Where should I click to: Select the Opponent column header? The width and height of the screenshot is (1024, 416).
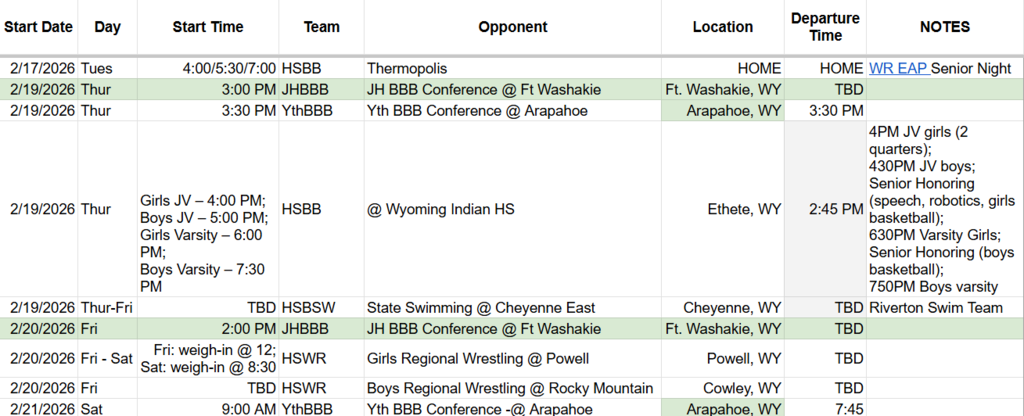click(512, 28)
